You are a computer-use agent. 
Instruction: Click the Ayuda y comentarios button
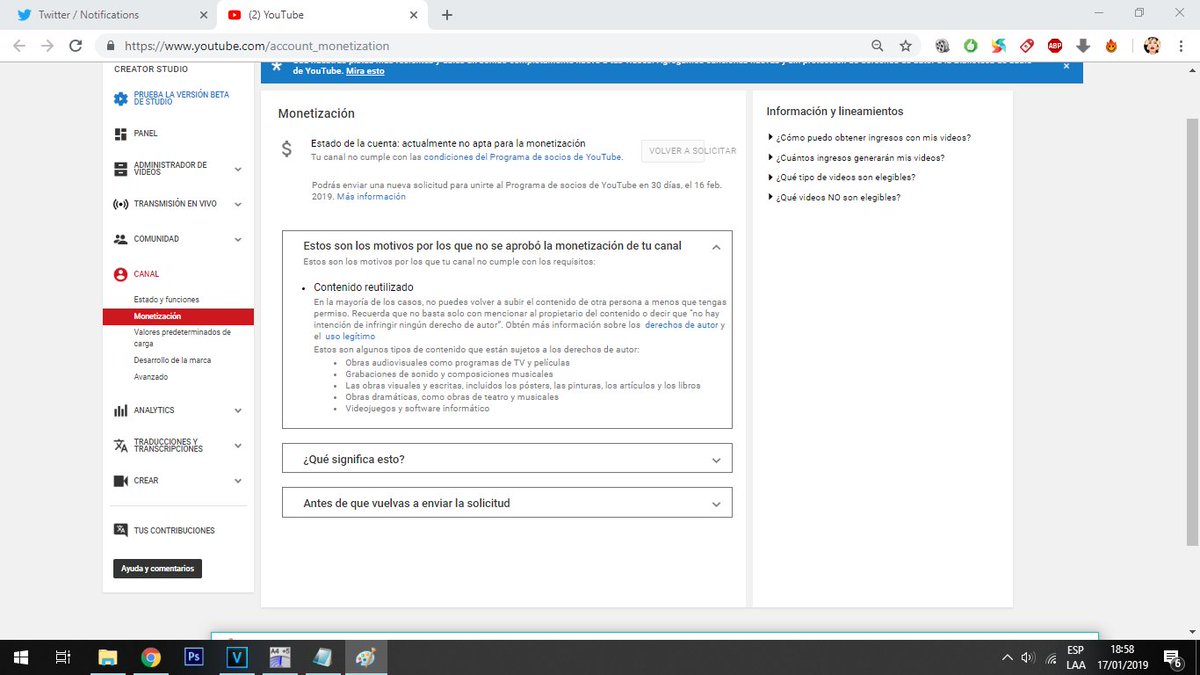[157, 568]
